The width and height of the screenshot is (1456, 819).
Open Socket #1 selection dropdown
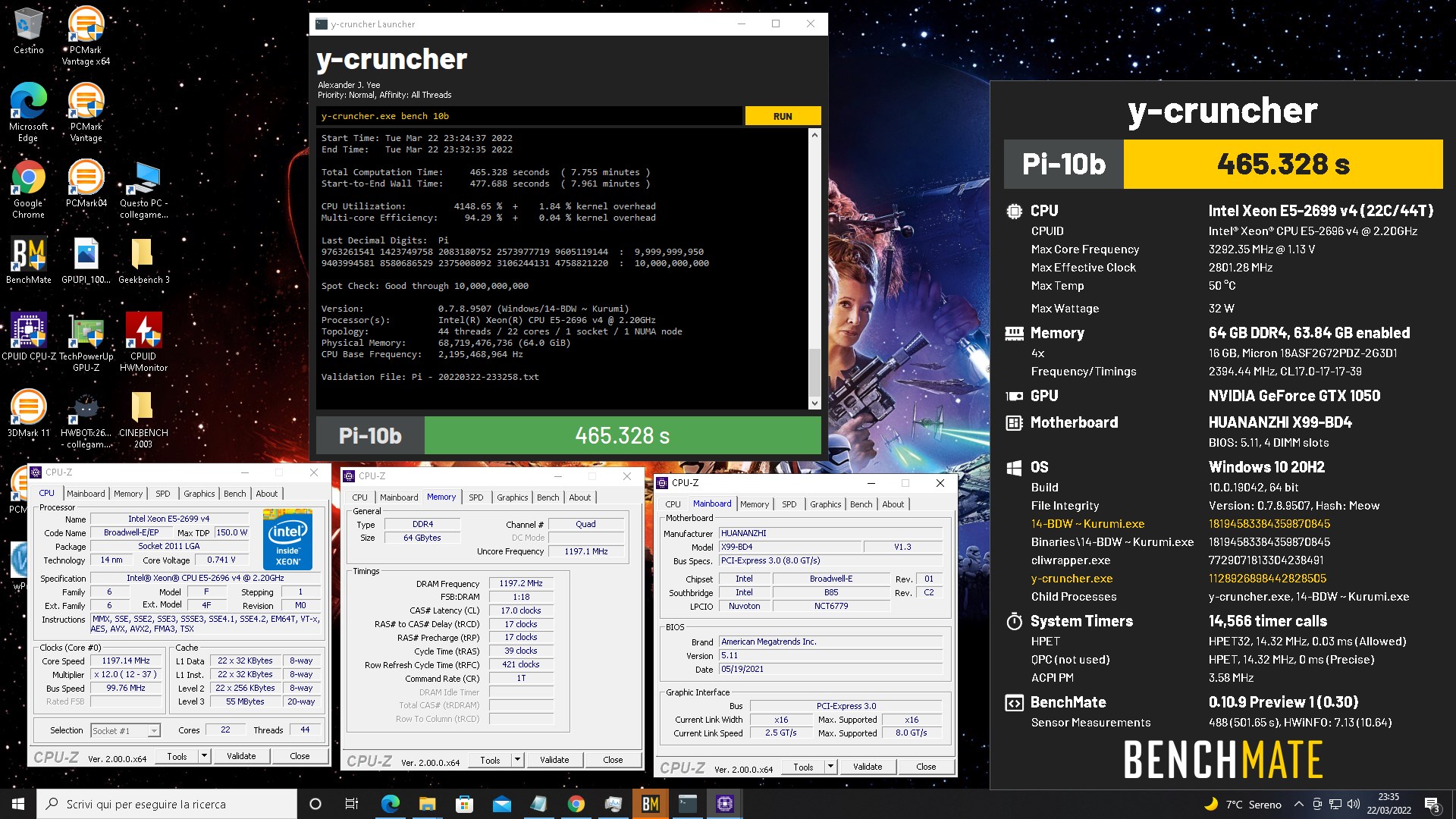click(x=126, y=731)
